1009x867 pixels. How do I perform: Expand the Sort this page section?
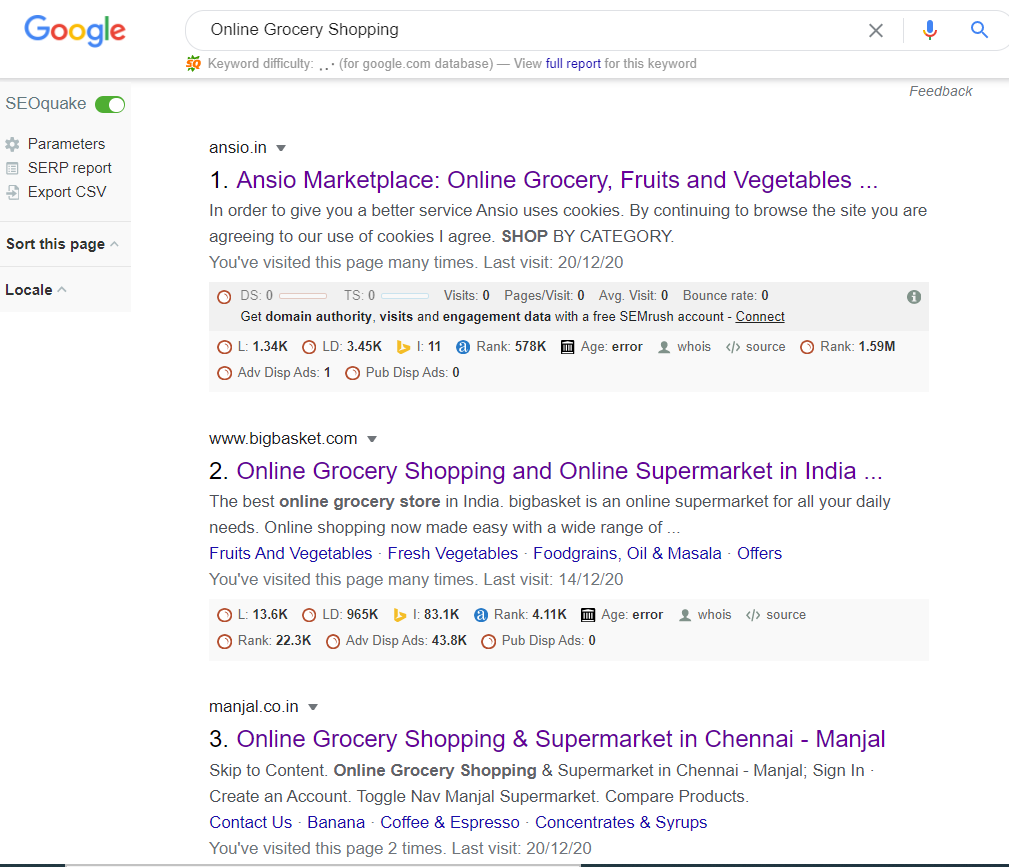tap(62, 244)
